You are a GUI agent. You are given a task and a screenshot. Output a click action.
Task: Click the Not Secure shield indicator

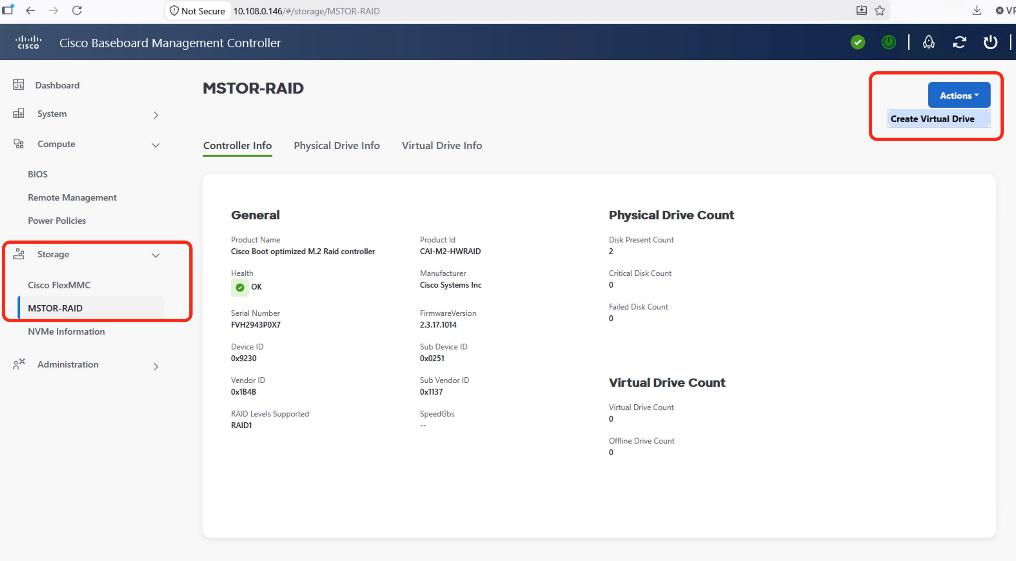point(197,11)
